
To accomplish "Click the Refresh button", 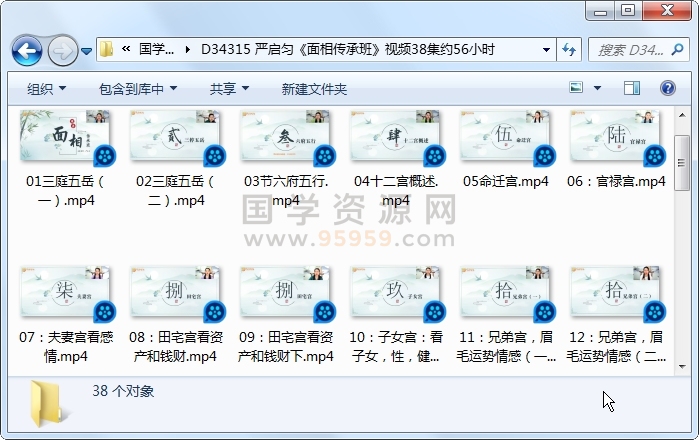I will coord(569,49).
